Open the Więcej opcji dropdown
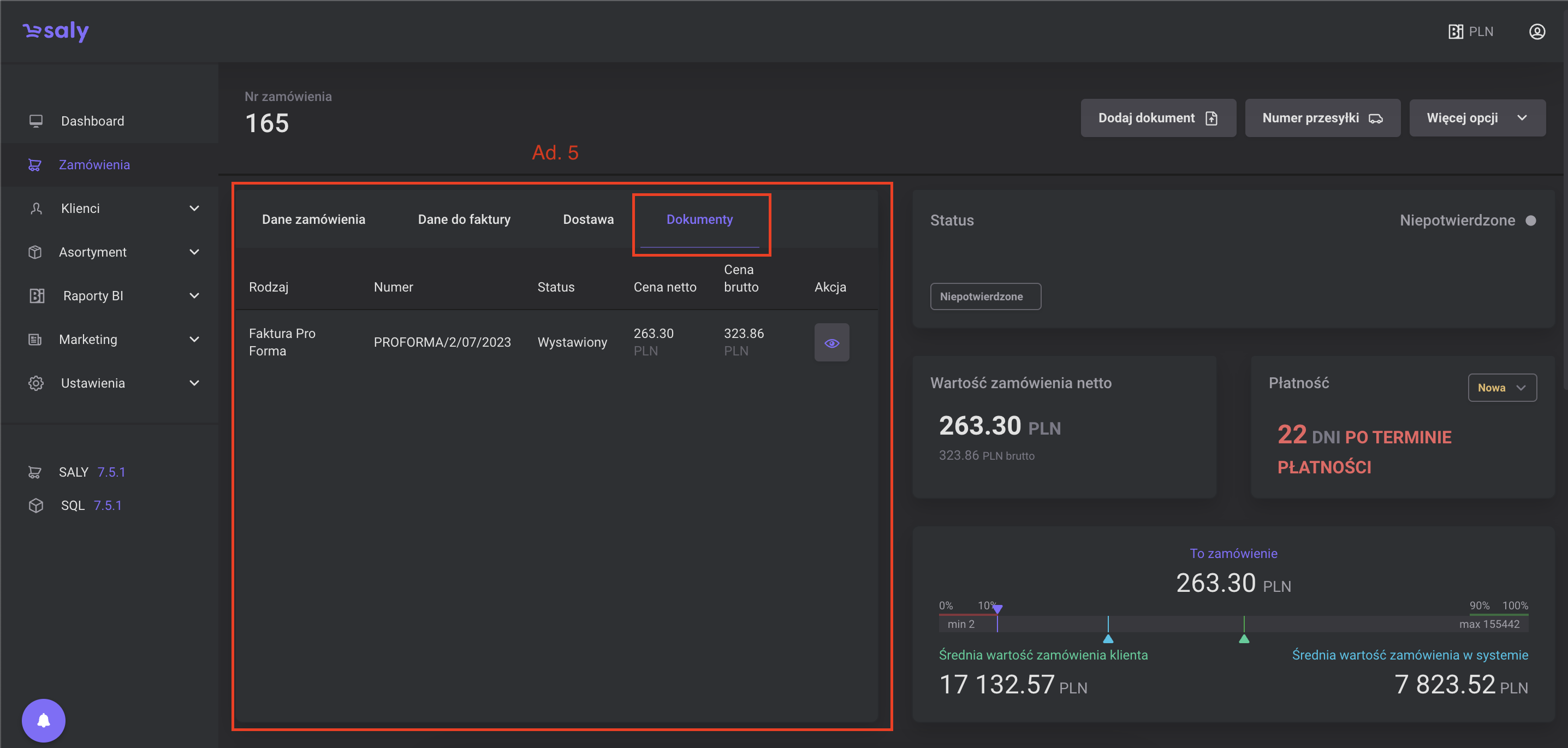The height and width of the screenshot is (748, 1568). (1477, 118)
